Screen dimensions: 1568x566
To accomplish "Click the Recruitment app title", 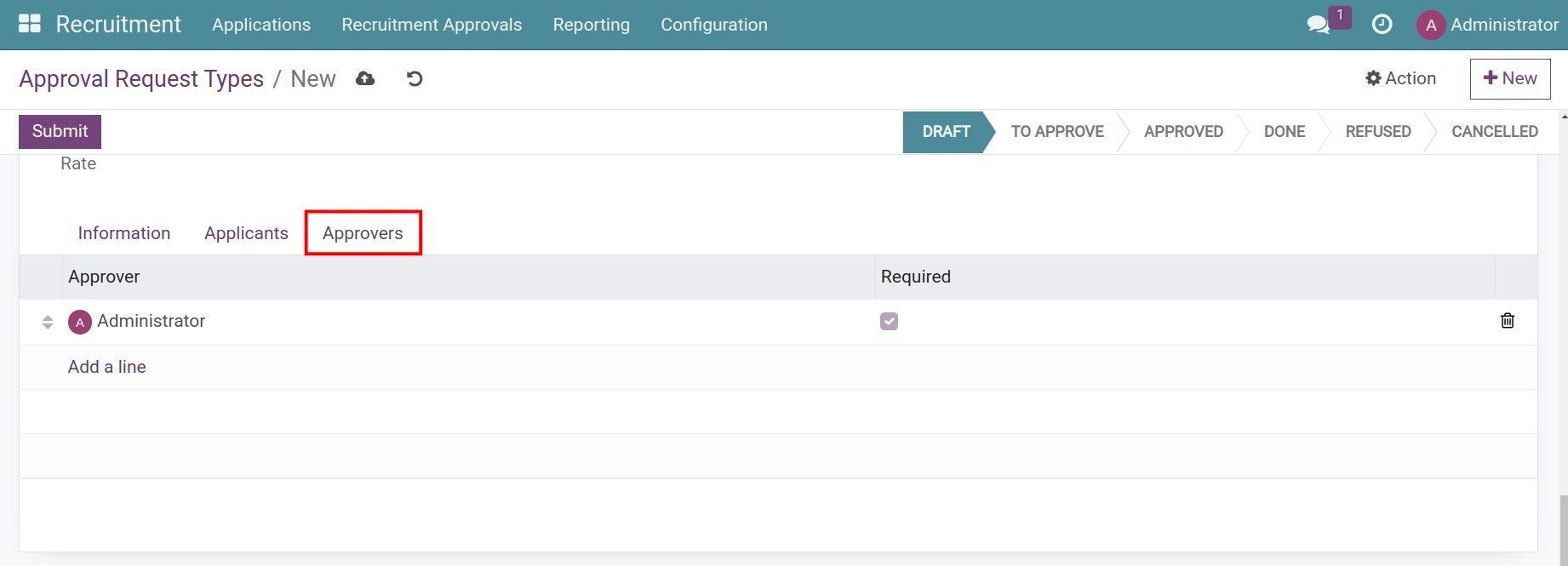I will tap(118, 25).
